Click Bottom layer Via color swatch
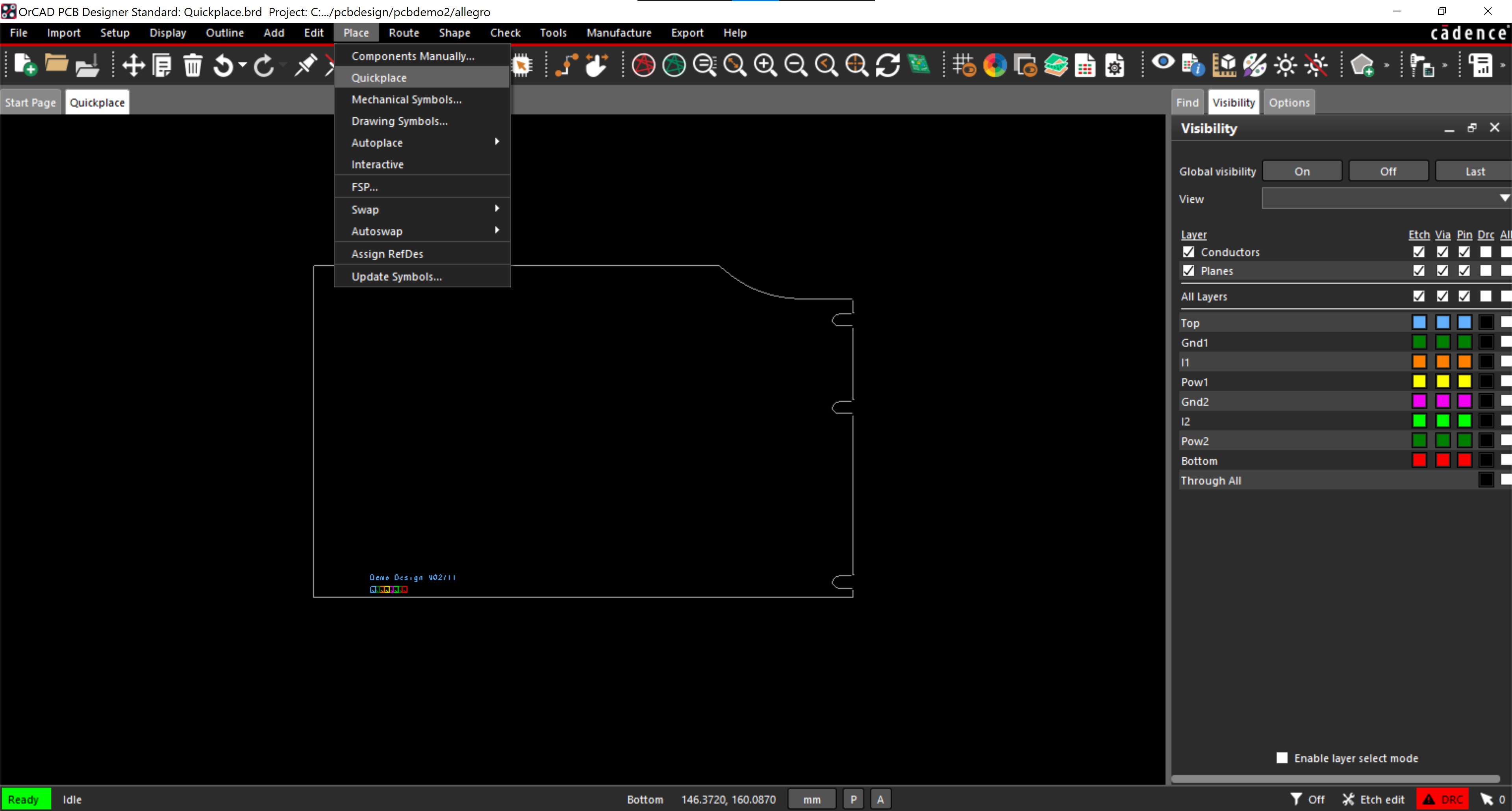1512x811 pixels. click(1442, 460)
